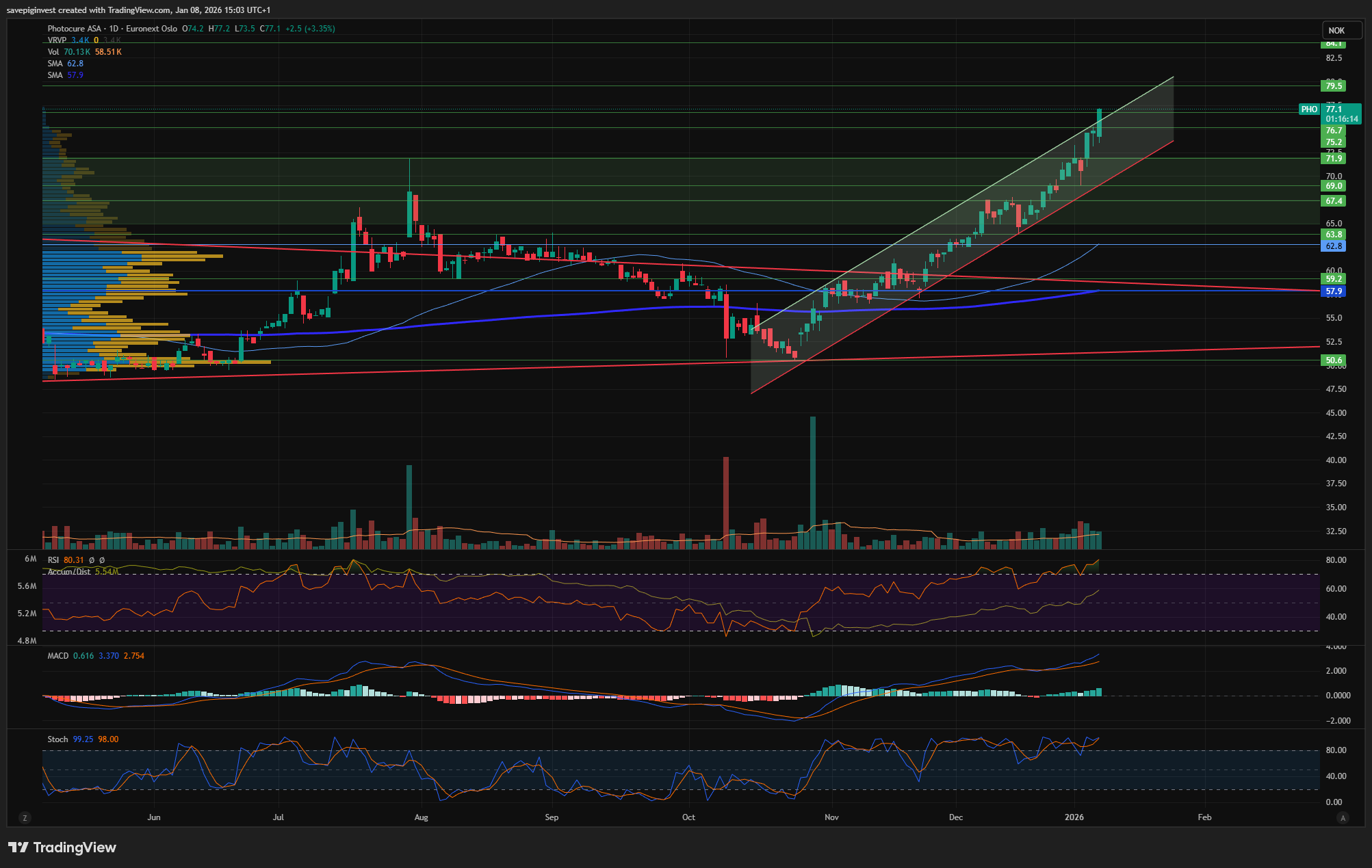
Task: Select the Stoch indicator legend
Action: click(x=57, y=739)
